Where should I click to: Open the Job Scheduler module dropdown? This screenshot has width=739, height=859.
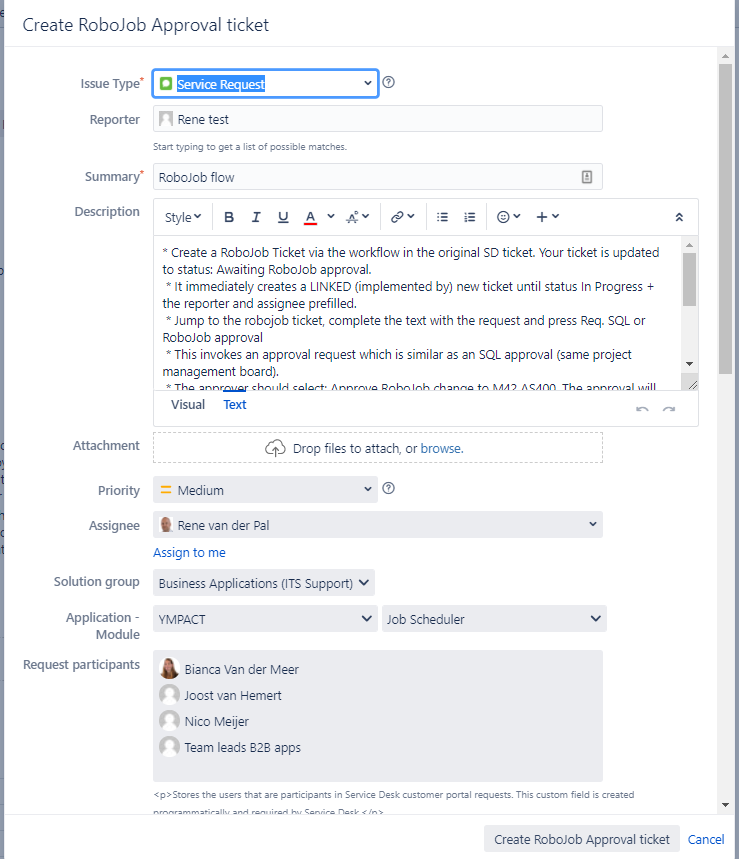494,619
